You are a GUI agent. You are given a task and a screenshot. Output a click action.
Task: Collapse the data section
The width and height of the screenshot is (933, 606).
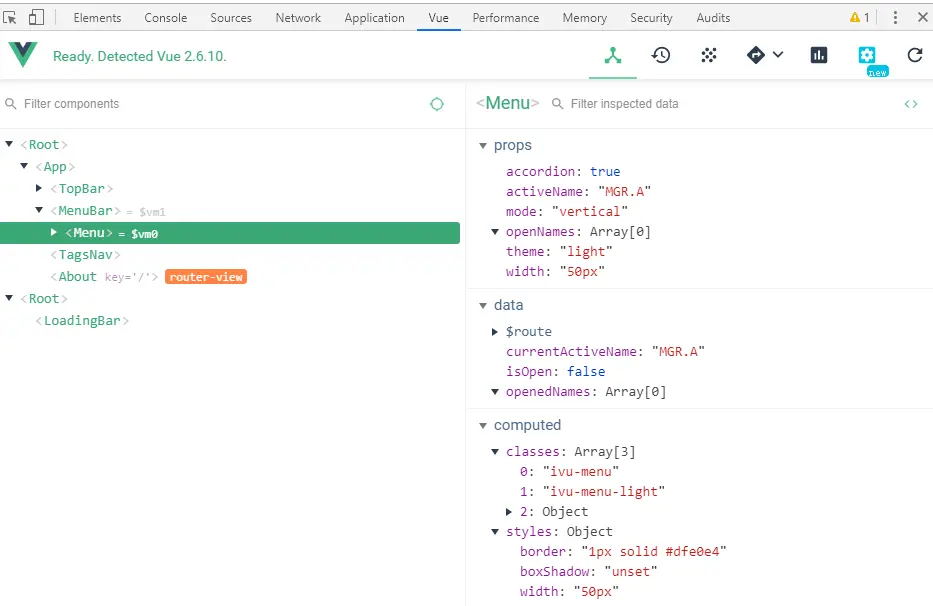(483, 305)
